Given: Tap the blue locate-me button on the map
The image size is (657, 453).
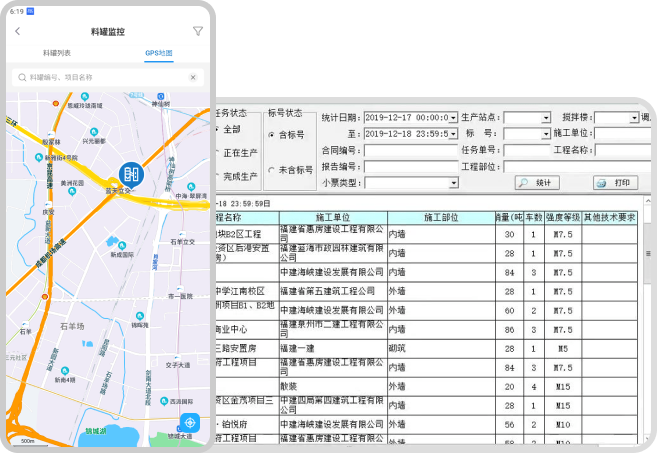Looking at the screenshot, I should 190,423.
